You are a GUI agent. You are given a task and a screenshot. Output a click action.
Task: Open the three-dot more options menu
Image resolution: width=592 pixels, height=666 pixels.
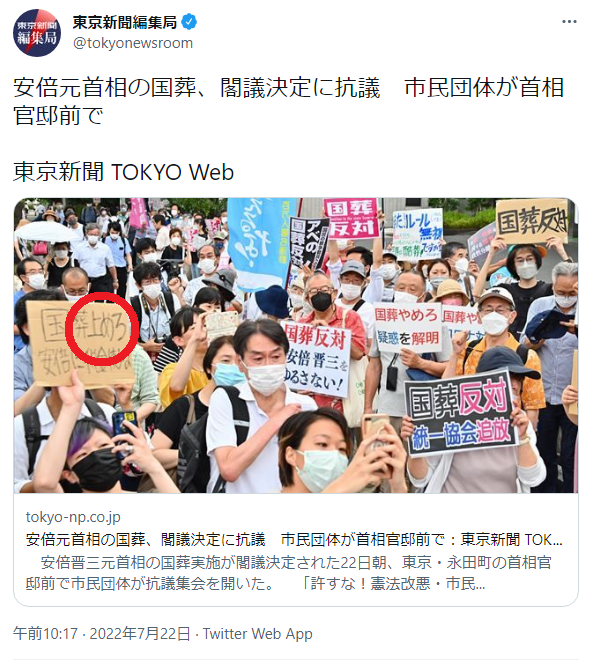pyautogui.click(x=569, y=22)
